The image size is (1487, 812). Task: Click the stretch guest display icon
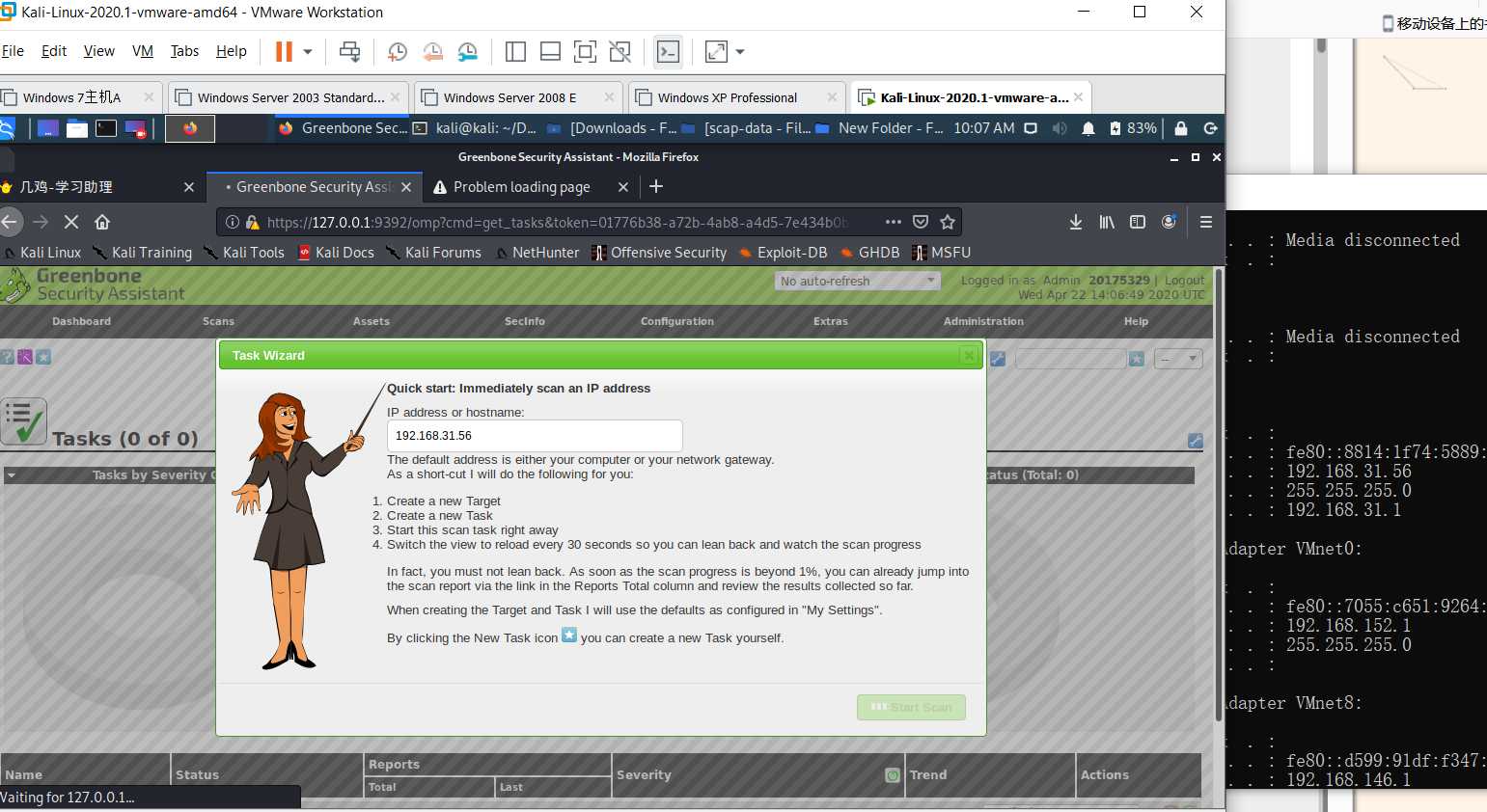click(716, 52)
